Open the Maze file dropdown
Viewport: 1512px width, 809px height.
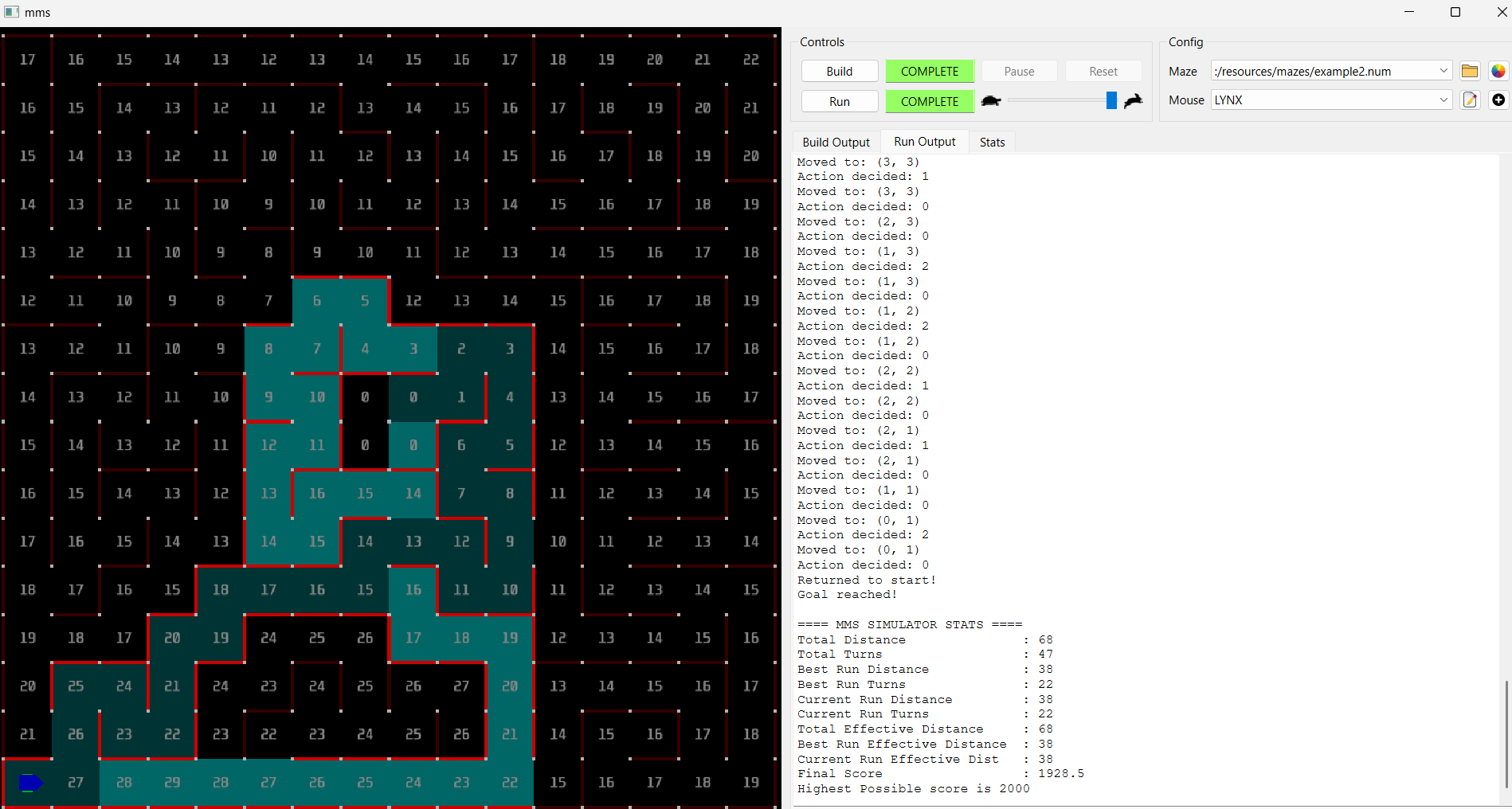click(x=1329, y=70)
